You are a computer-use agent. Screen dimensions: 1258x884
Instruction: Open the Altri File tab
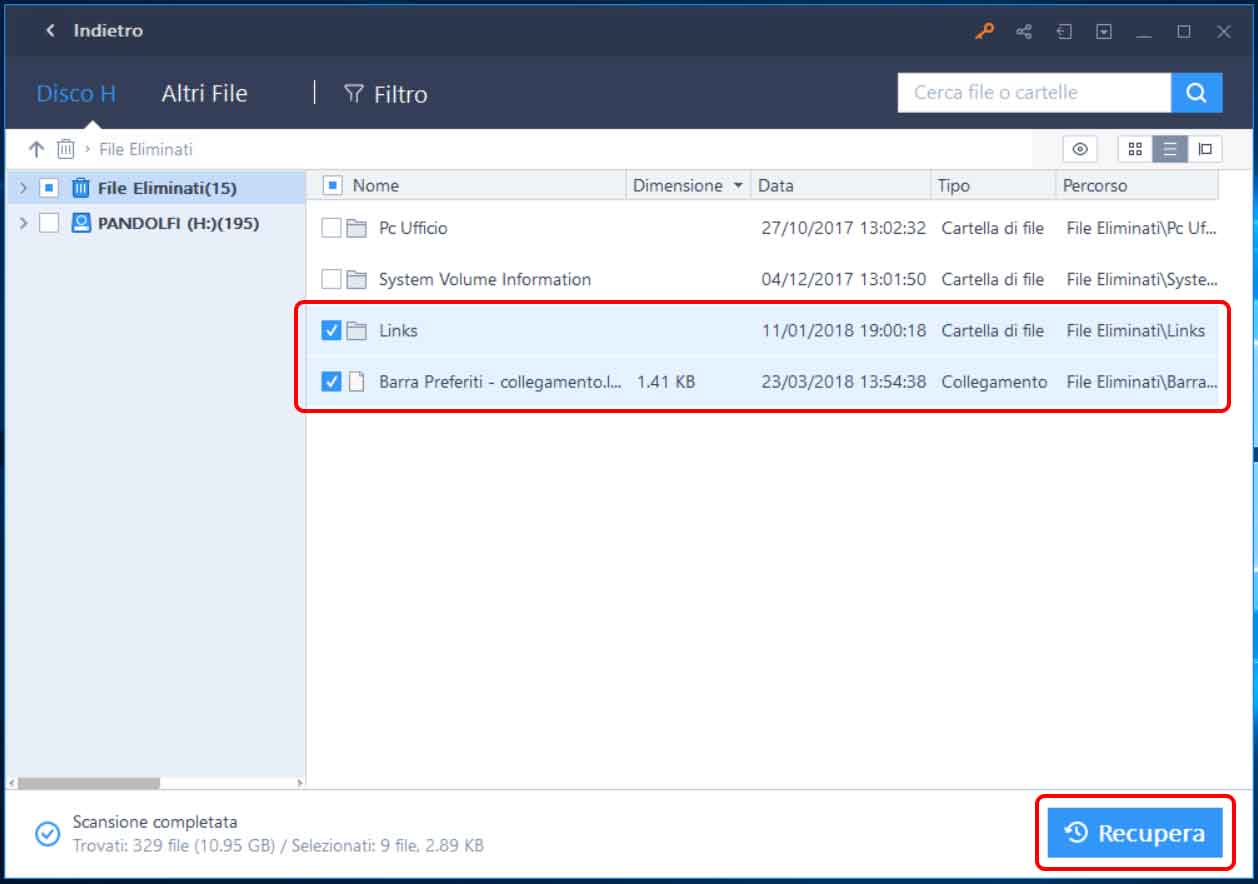[204, 94]
